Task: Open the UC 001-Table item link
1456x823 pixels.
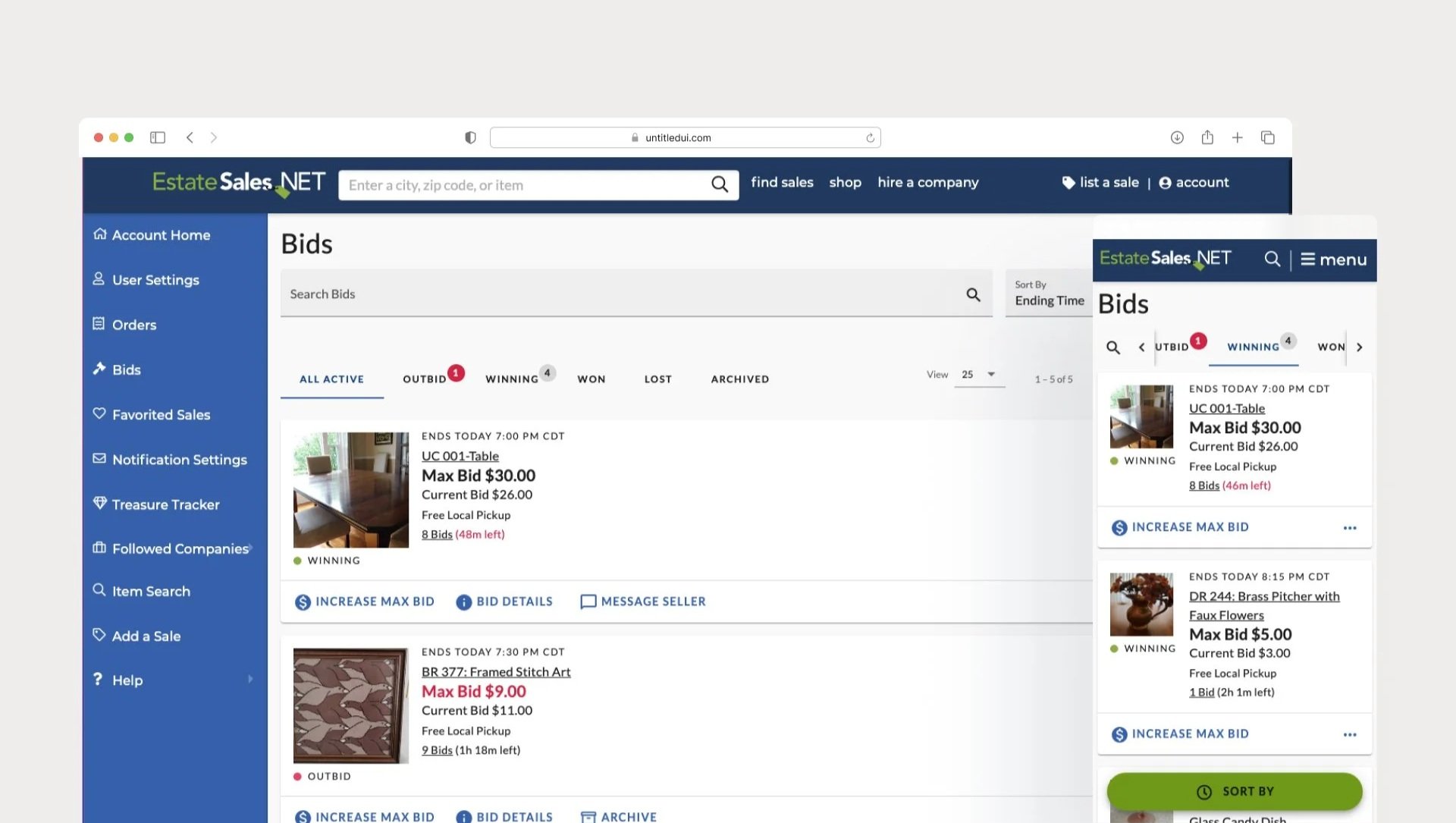Action: tap(460, 456)
